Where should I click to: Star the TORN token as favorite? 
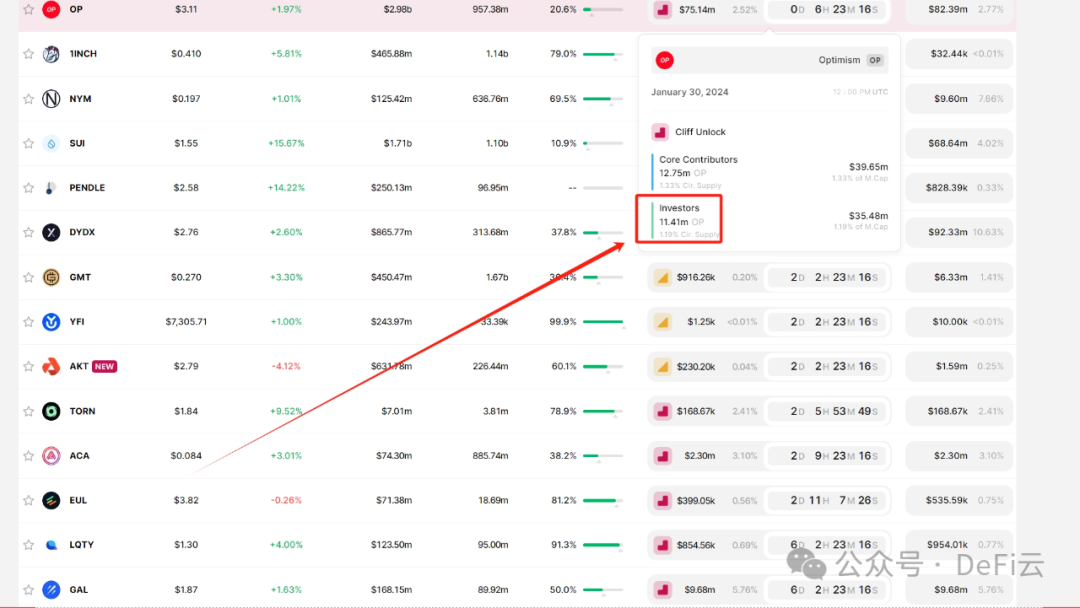(28, 411)
